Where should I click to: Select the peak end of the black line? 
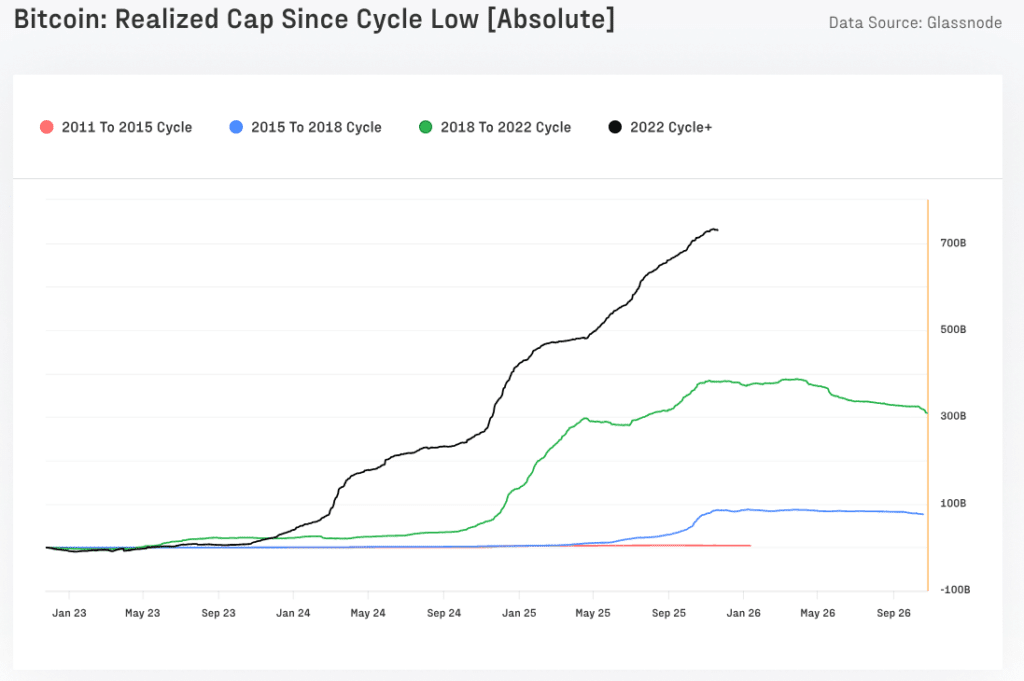716,230
